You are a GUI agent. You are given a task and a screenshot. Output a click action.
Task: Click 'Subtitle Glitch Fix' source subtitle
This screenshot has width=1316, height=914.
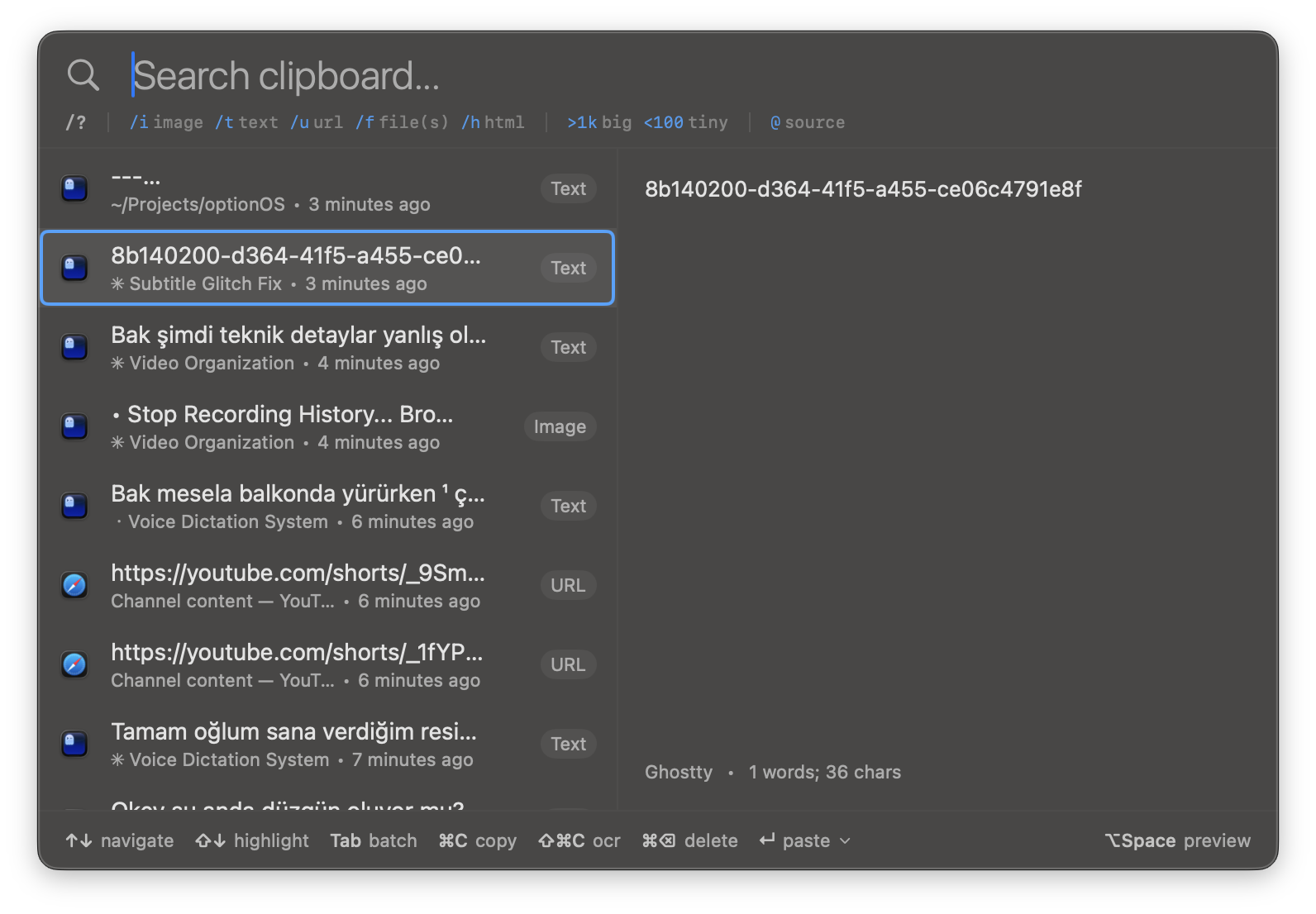tap(205, 283)
